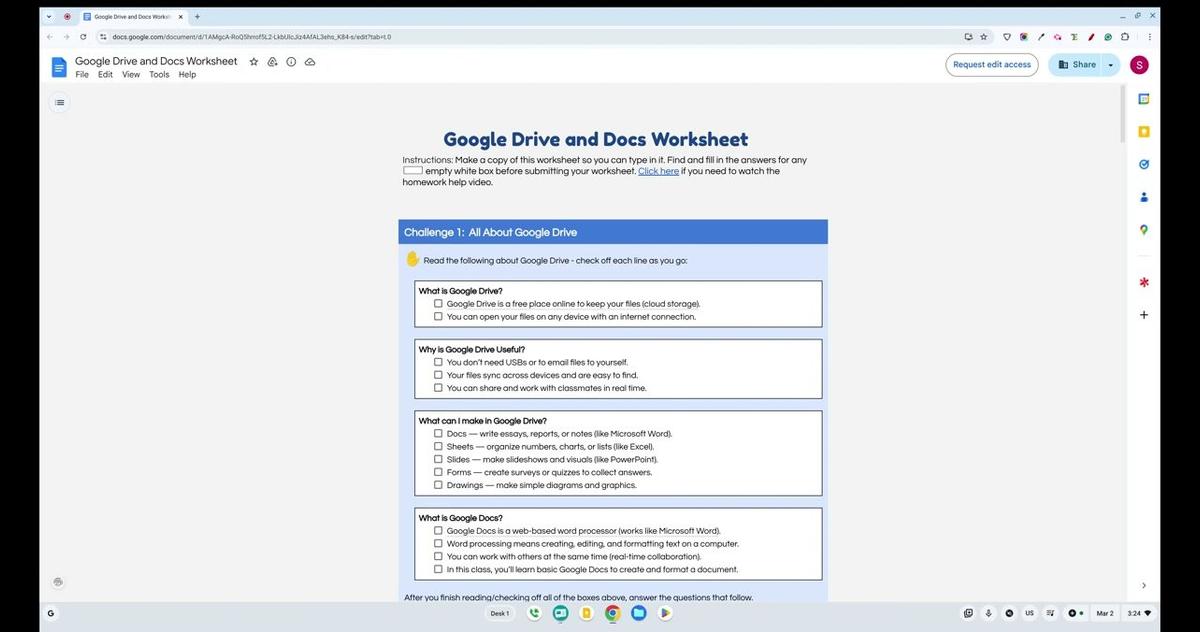This screenshot has width=1200, height=632.
Task: Tick the 'You don't need USBs' checkbox
Action: [x=438, y=362]
